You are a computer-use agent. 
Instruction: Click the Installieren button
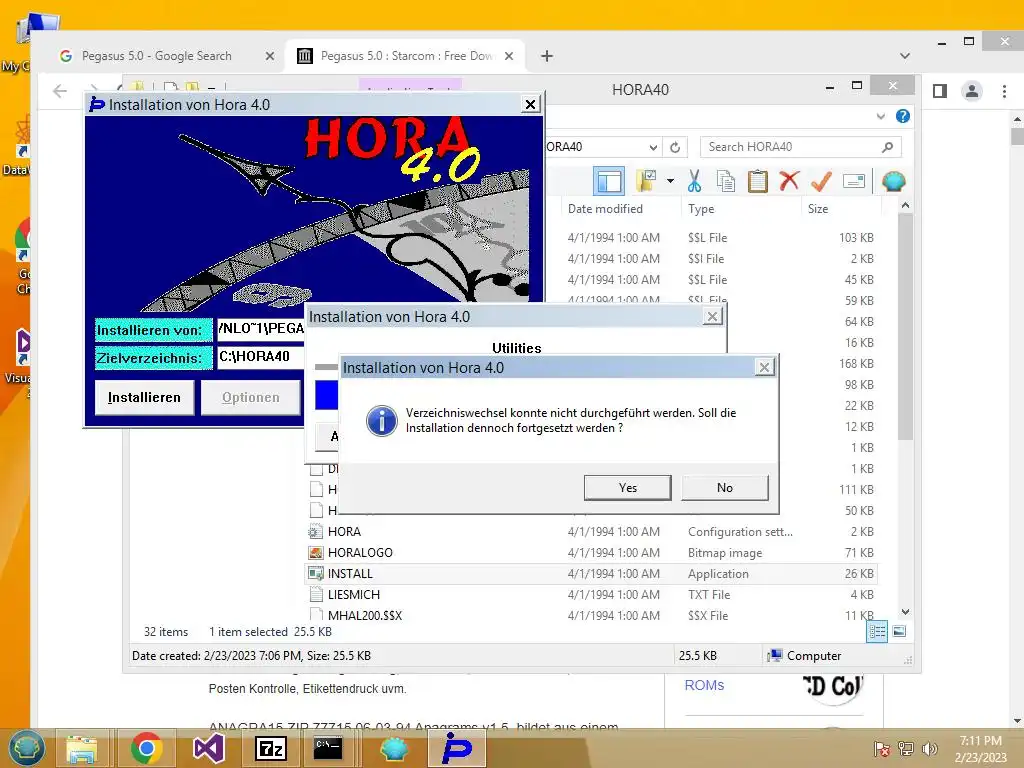(x=144, y=397)
